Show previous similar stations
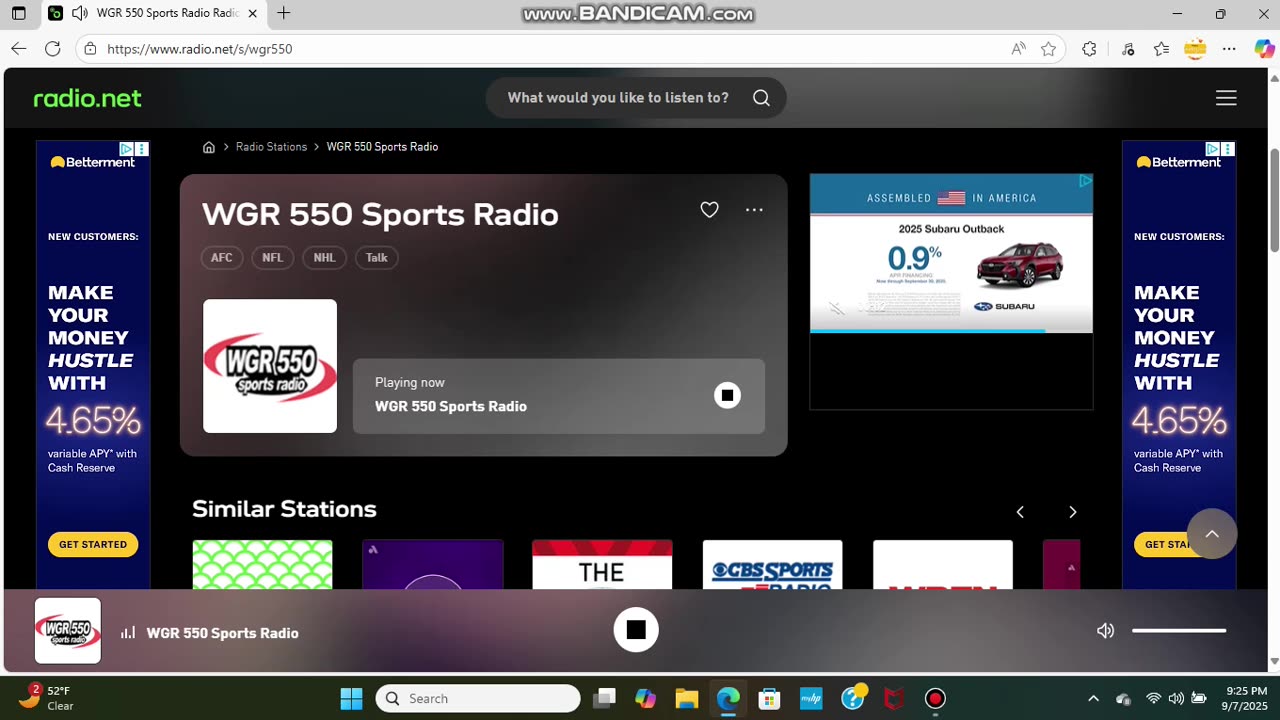The image size is (1280, 720). (x=1020, y=512)
